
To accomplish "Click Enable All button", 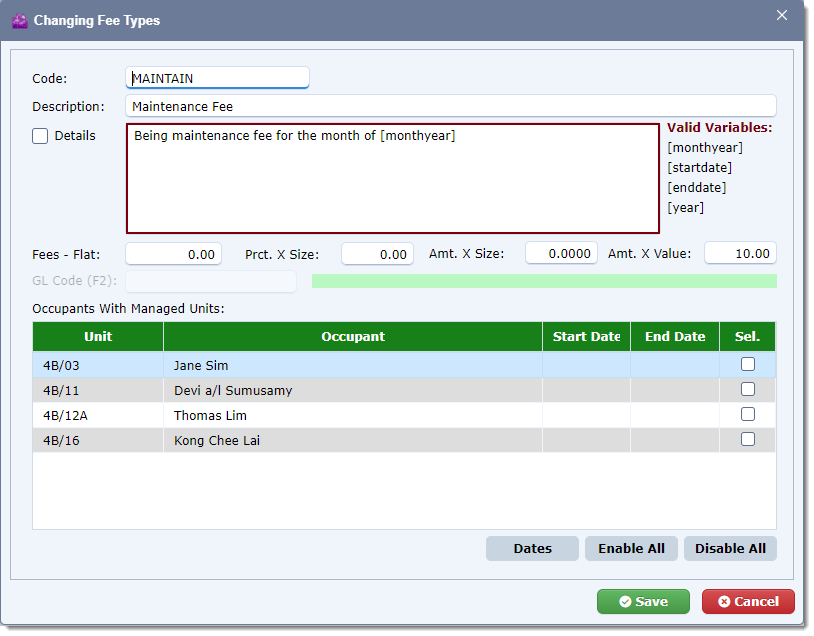I will coord(631,548).
